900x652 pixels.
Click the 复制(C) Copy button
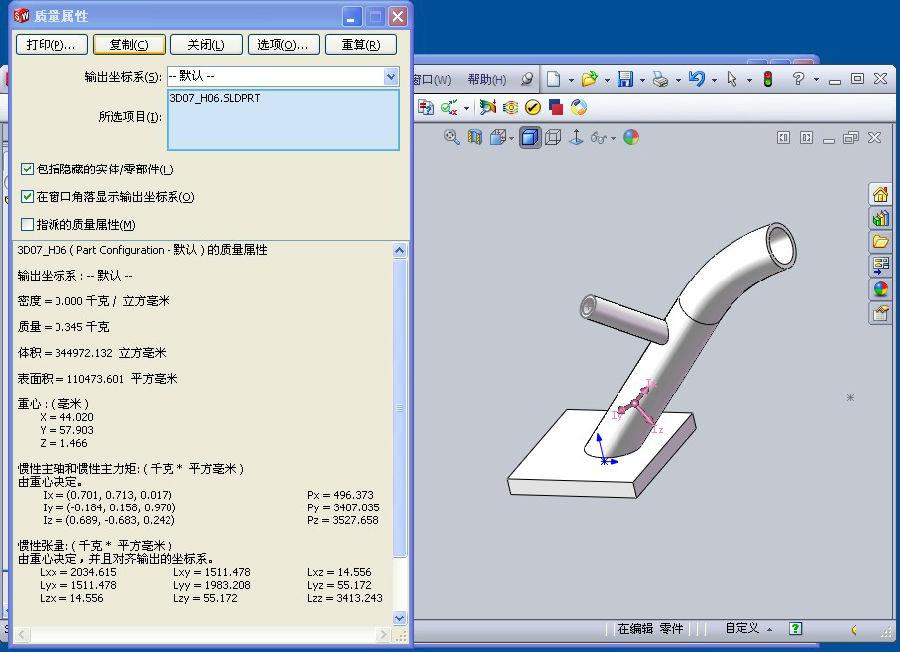pyautogui.click(x=129, y=45)
